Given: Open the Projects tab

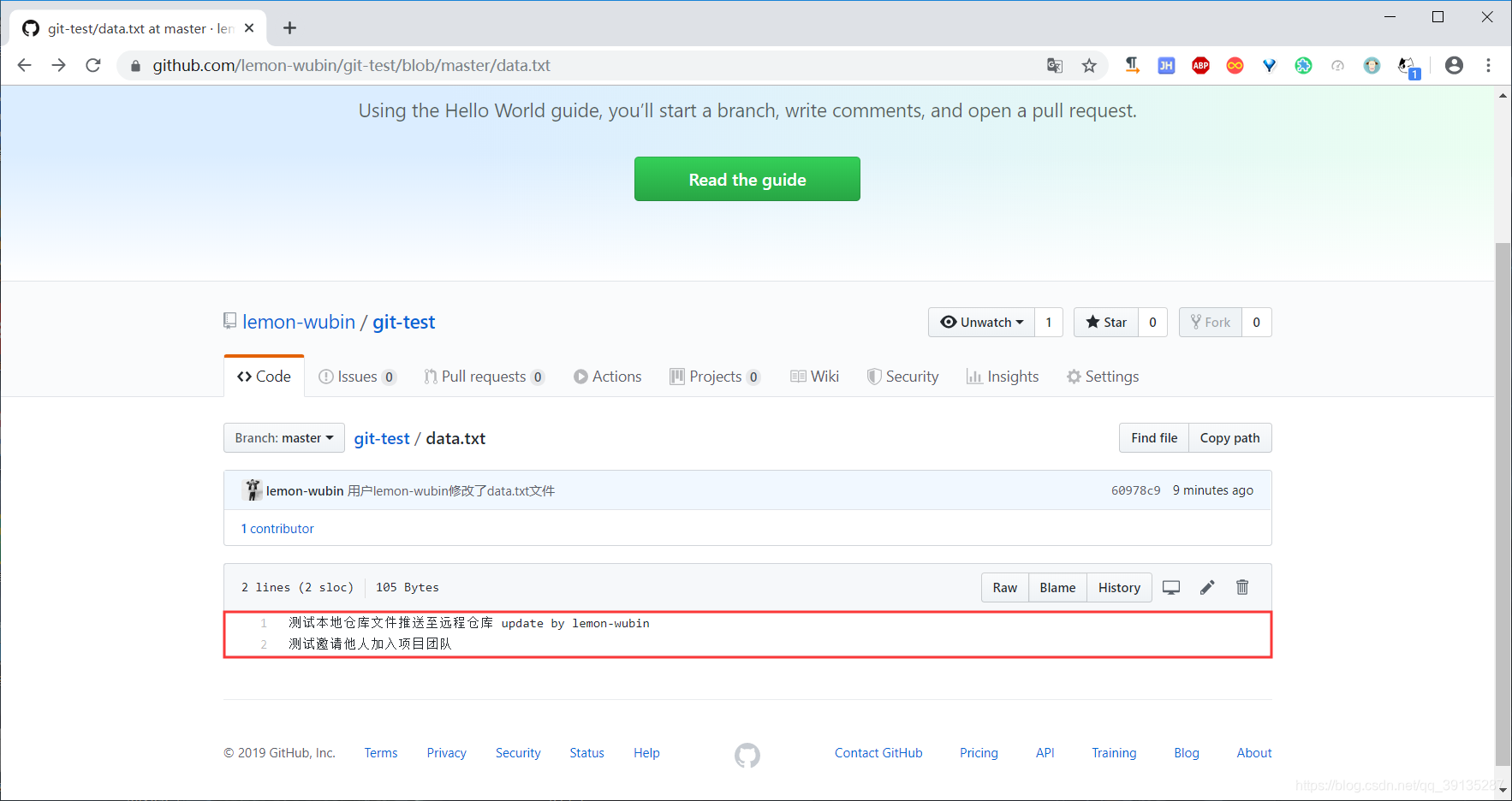Looking at the screenshot, I should pyautogui.click(x=715, y=377).
